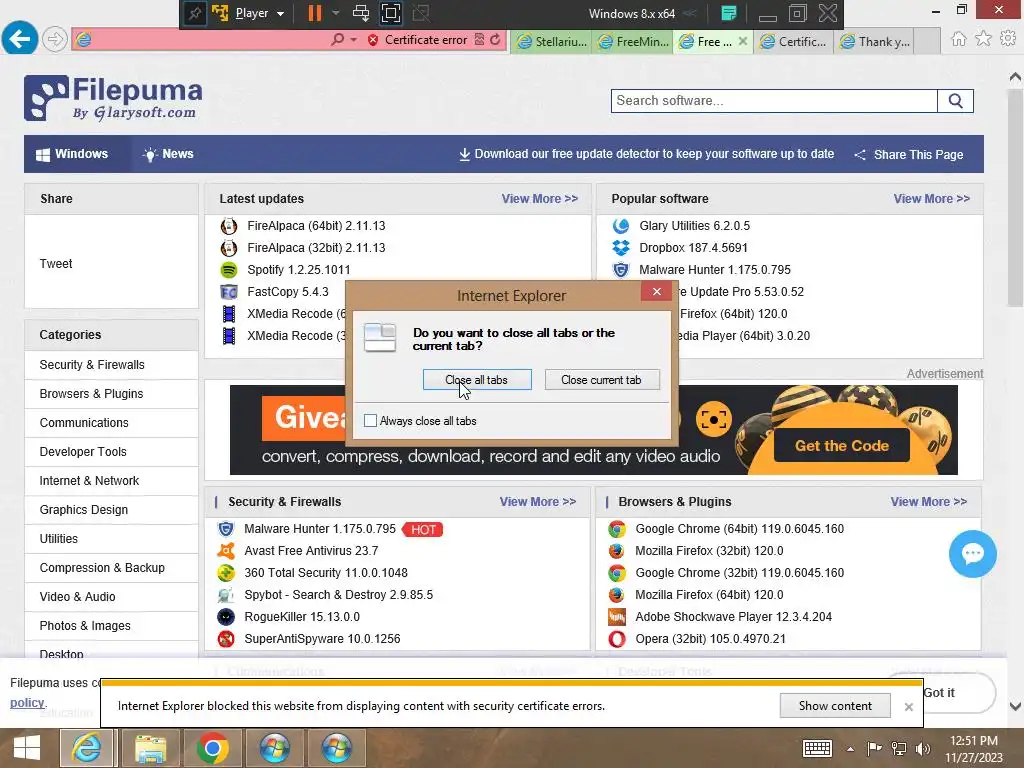Screen dimensions: 1024x768
Task: Click the IE forward arrow button
Action: point(55,39)
